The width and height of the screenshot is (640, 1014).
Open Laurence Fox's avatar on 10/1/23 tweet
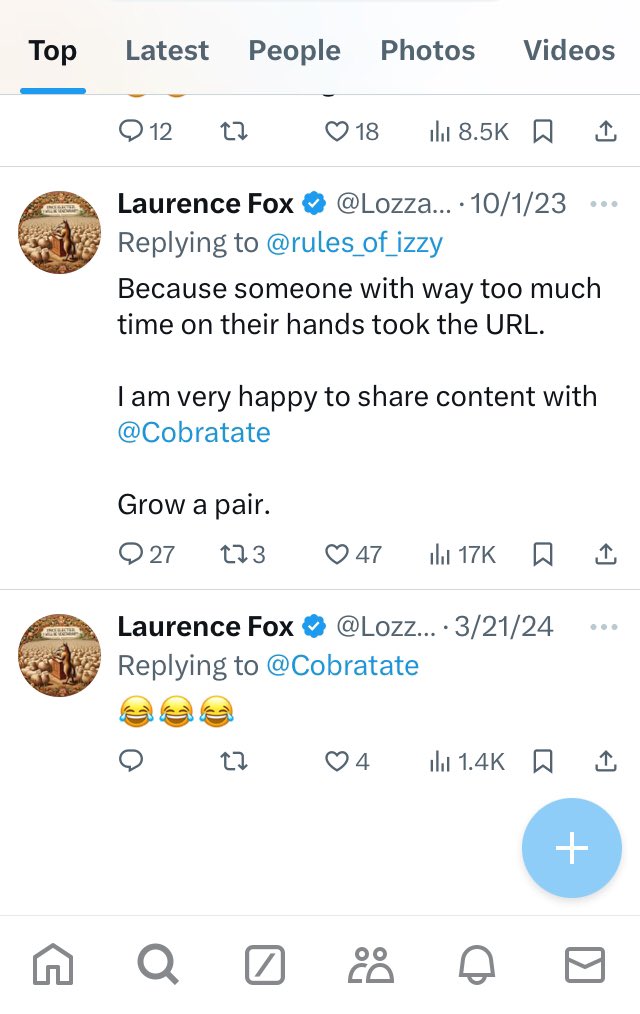click(59, 233)
